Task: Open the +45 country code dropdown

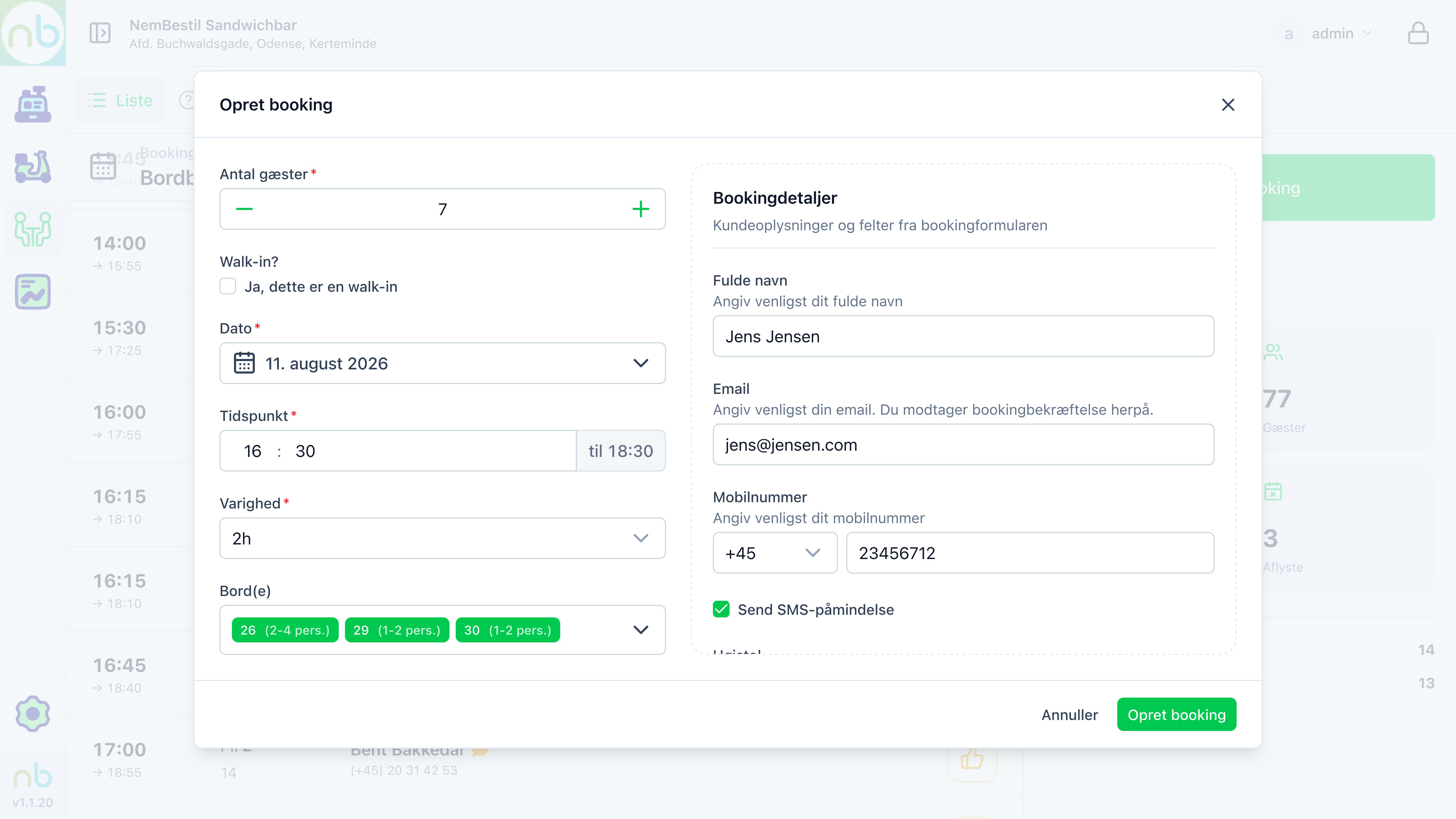Action: click(775, 553)
